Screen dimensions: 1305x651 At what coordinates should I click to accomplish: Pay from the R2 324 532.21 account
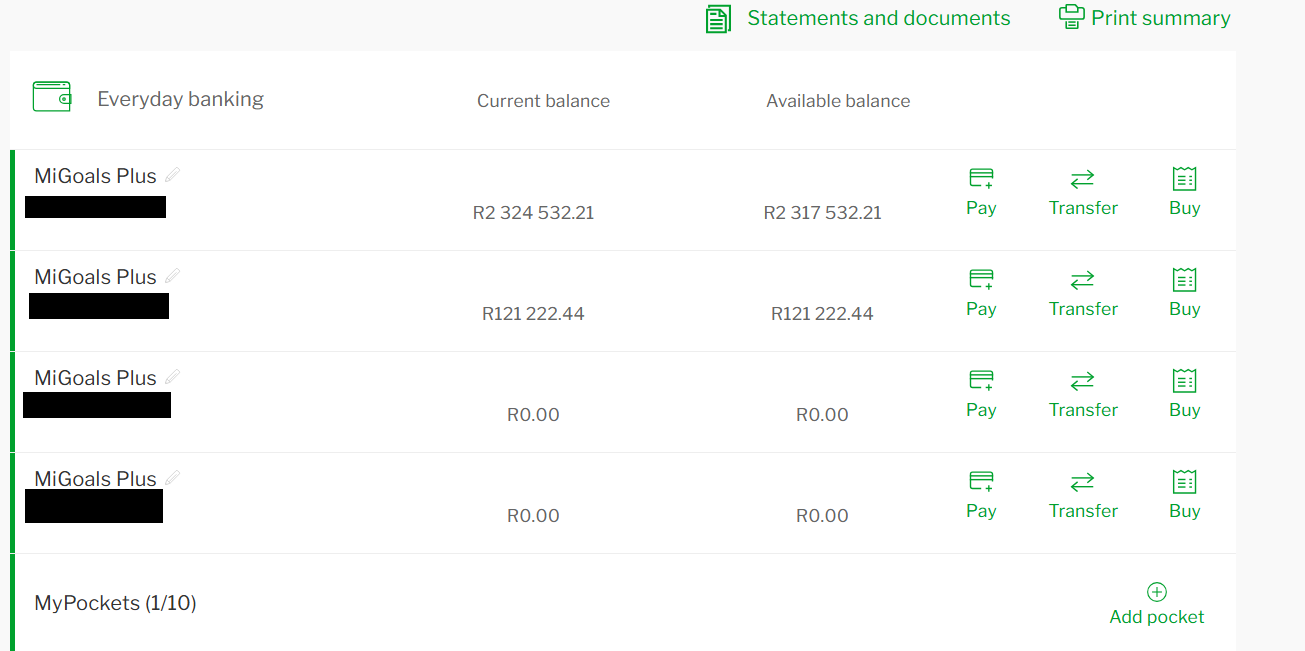click(981, 192)
